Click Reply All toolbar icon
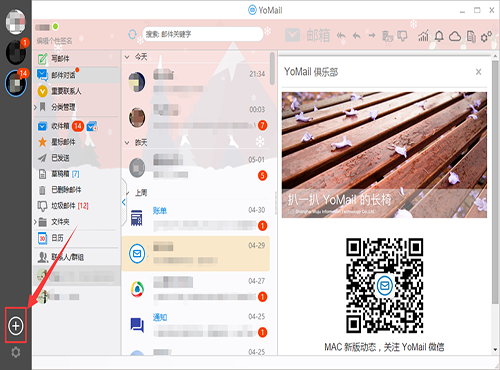This screenshot has height=370, width=500. 341,35
